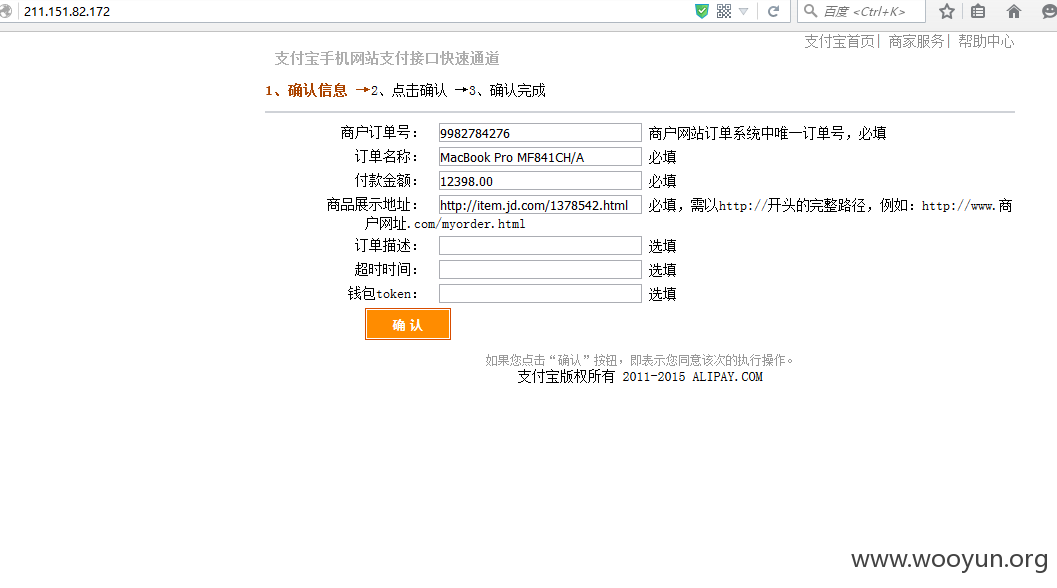
Task: Click the 商品展示地址 URL field
Action: coord(540,205)
